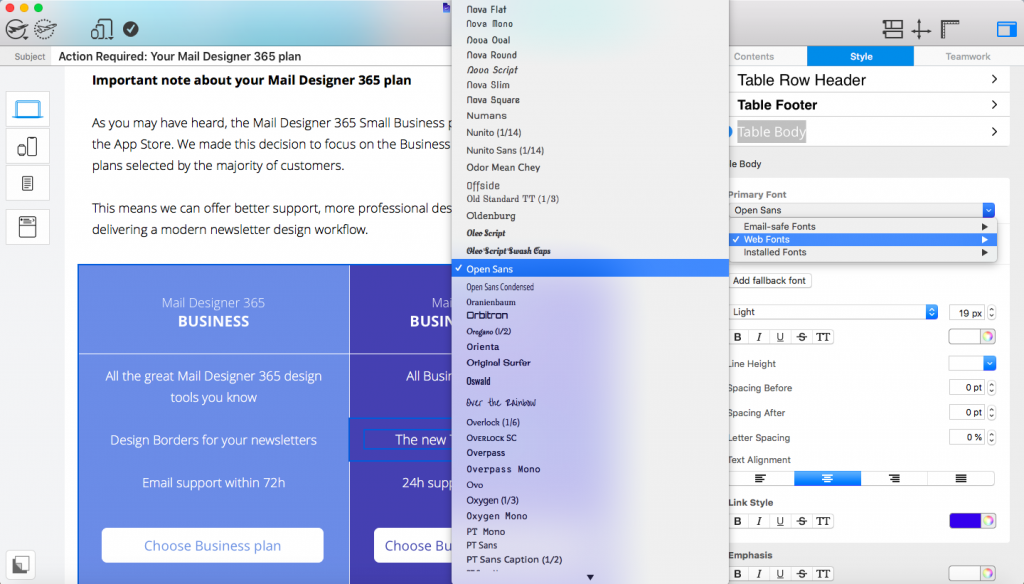Image resolution: width=1024 pixels, height=584 pixels.
Task: Click the crosshair alignment toolbar icon
Action: (x=921, y=29)
